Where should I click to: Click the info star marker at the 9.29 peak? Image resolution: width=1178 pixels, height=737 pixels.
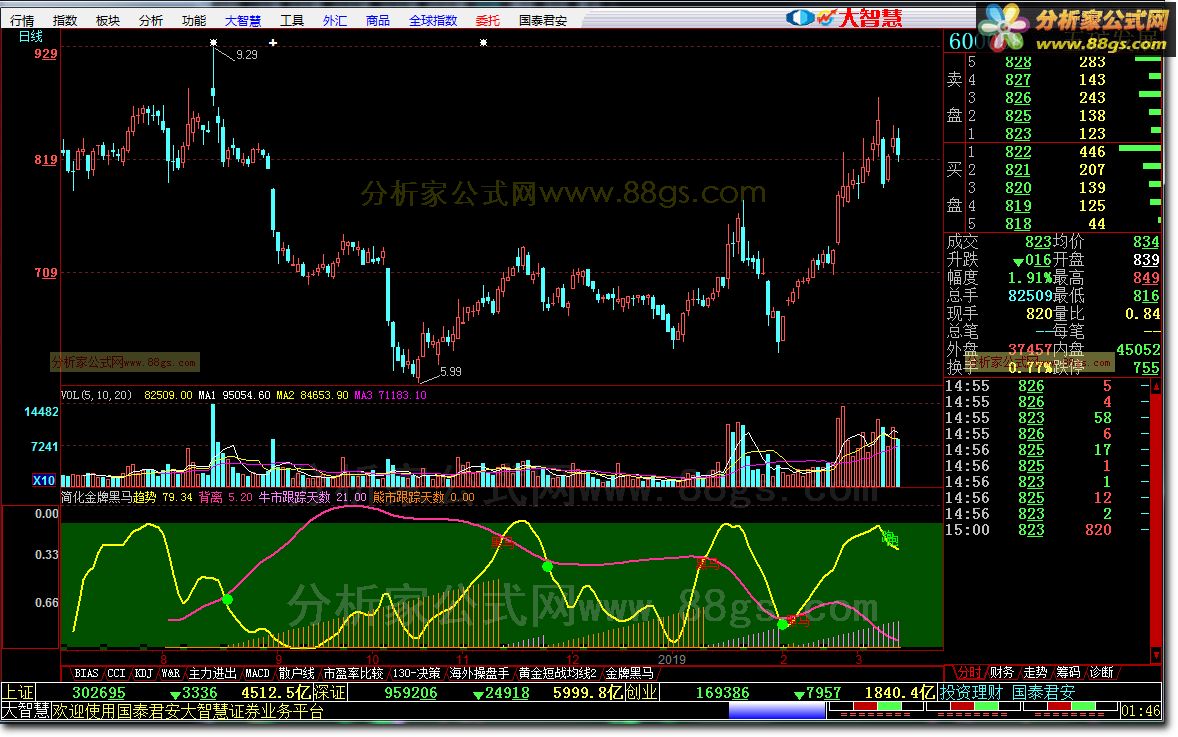click(213, 43)
